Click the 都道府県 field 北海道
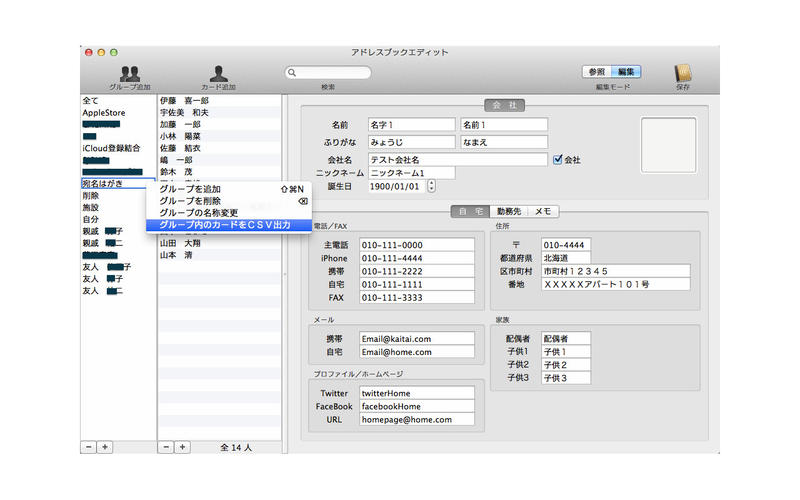The width and height of the screenshot is (800, 500). coord(566,258)
